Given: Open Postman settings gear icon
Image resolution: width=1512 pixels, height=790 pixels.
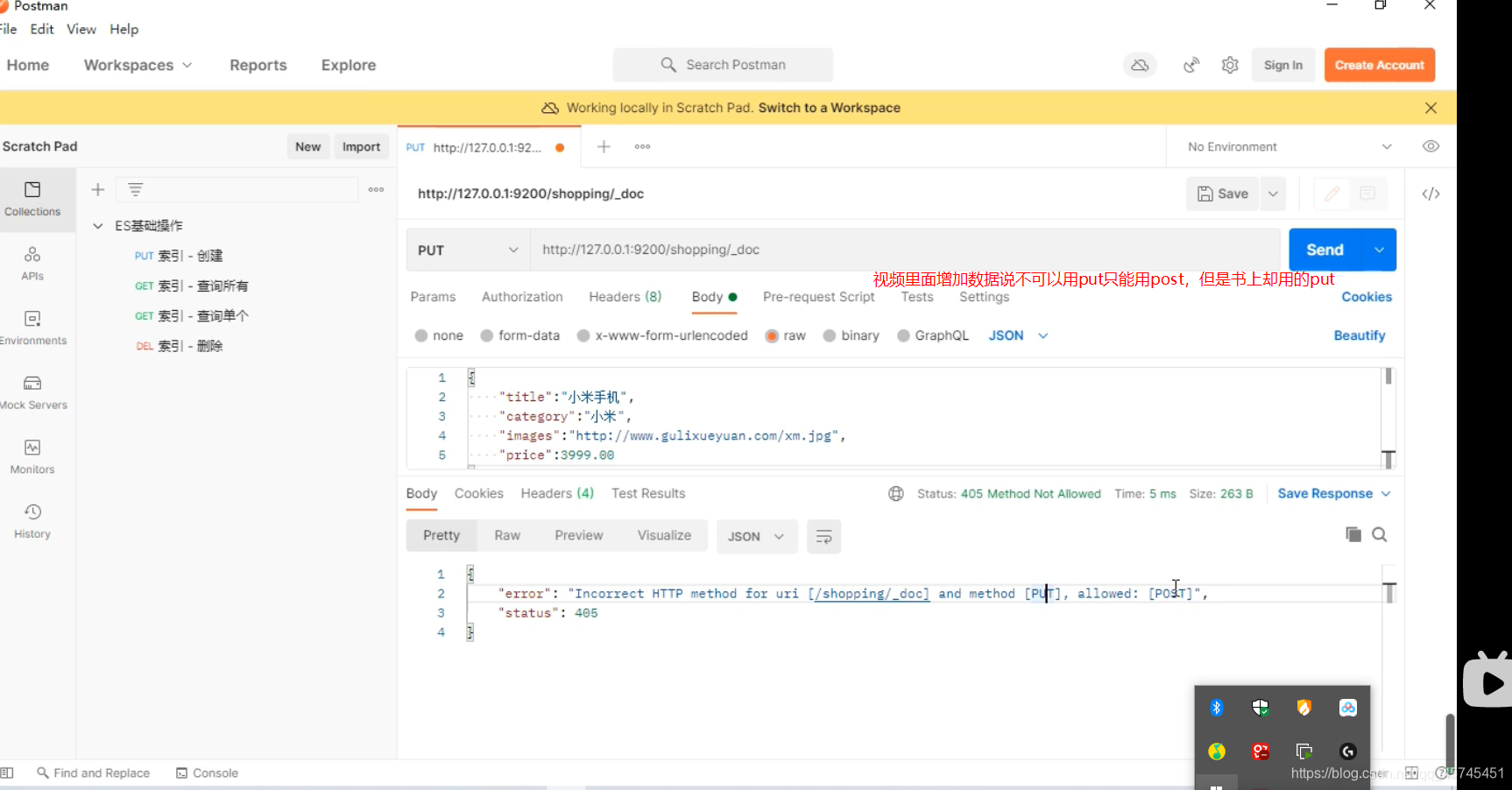Looking at the screenshot, I should pyautogui.click(x=1230, y=65).
